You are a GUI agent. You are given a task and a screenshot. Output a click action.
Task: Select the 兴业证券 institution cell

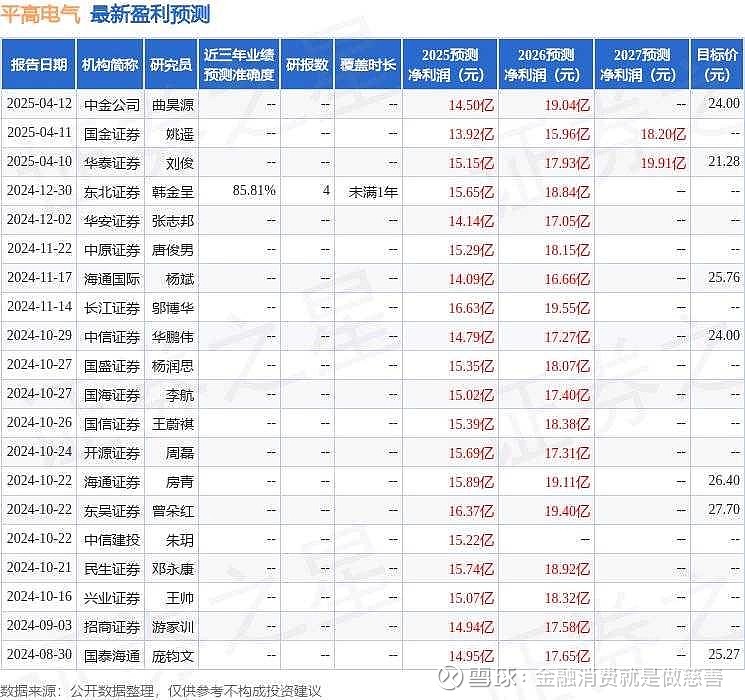[112, 598]
